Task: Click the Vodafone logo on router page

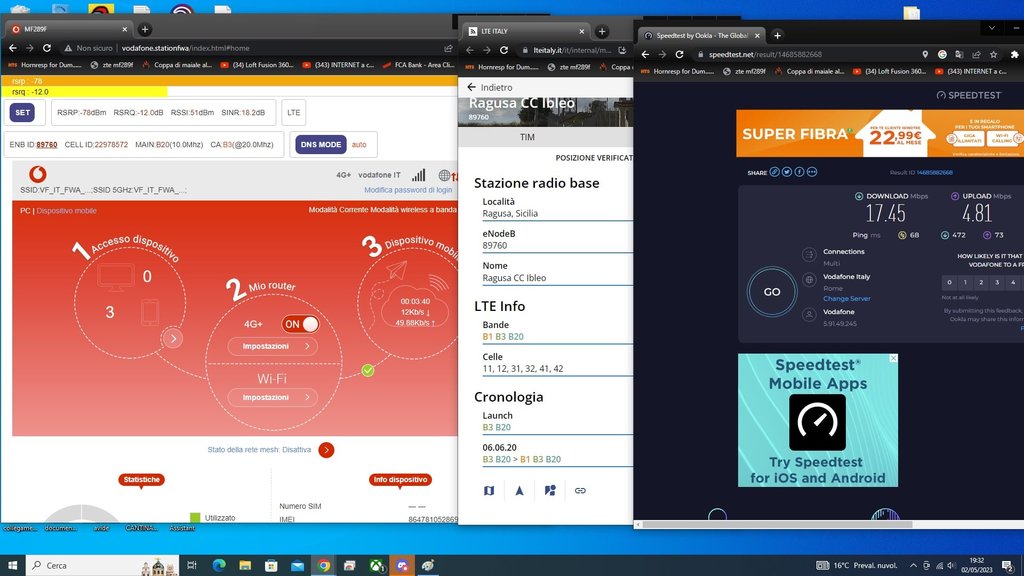Action: pyautogui.click(x=38, y=174)
